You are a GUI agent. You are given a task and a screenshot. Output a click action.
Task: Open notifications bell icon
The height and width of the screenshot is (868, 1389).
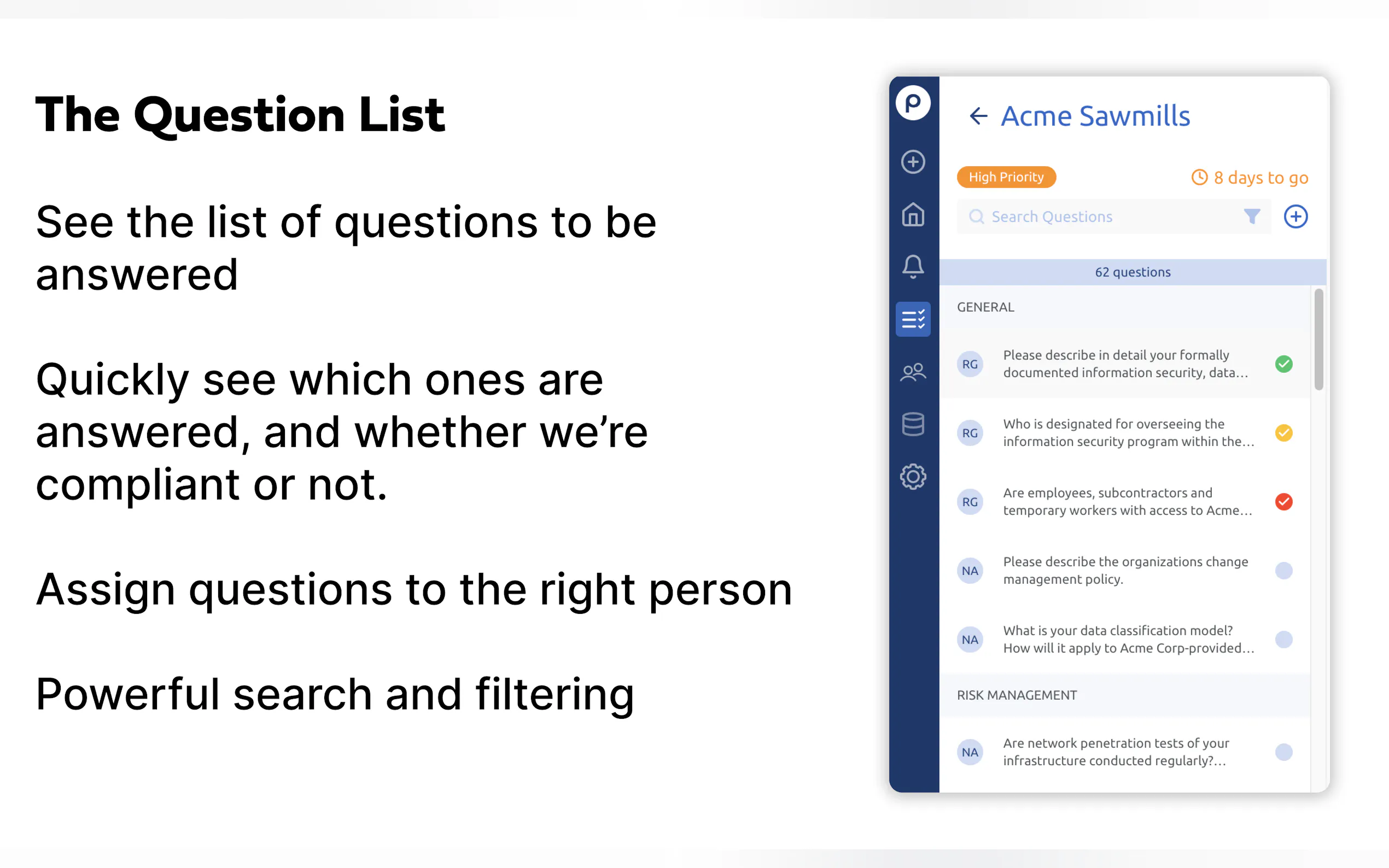point(912,266)
